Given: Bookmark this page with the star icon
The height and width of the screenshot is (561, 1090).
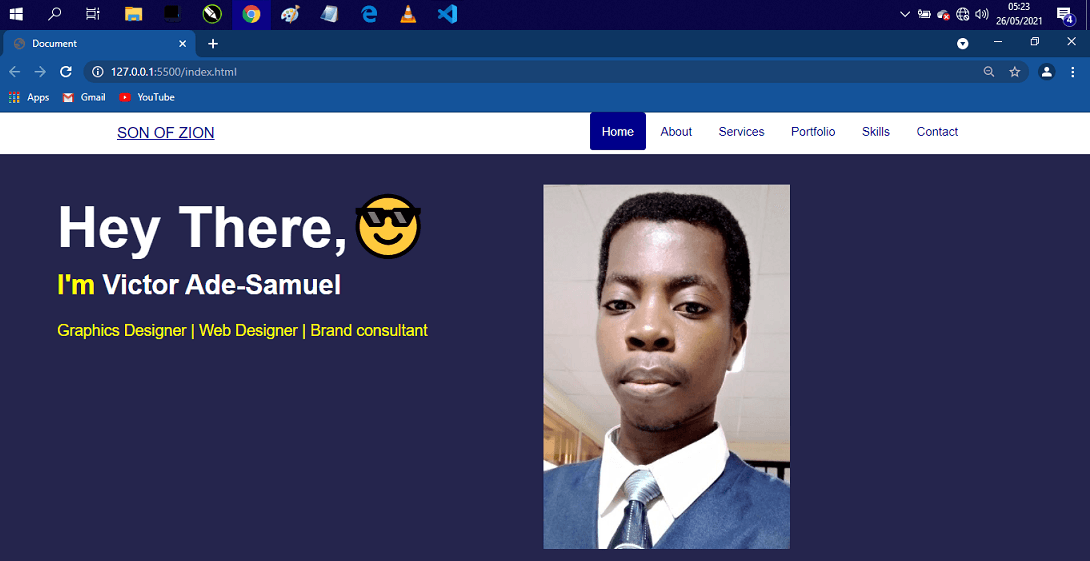Looking at the screenshot, I should coord(1014,72).
